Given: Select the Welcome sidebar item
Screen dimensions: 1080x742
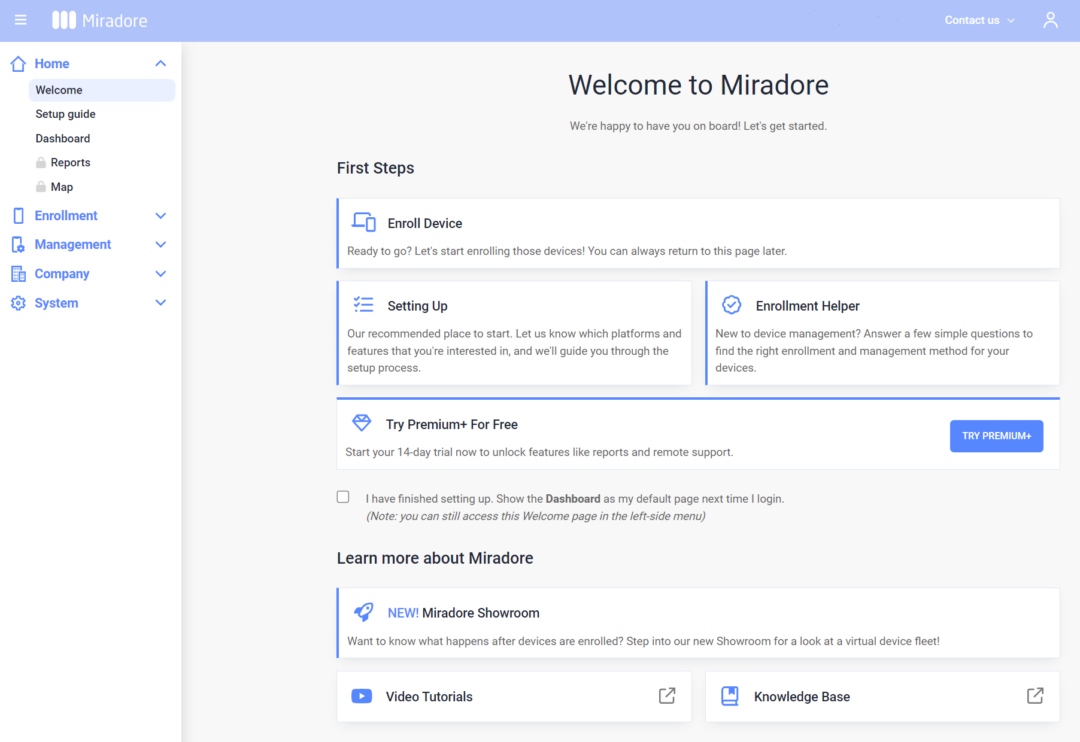Looking at the screenshot, I should click(58, 89).
